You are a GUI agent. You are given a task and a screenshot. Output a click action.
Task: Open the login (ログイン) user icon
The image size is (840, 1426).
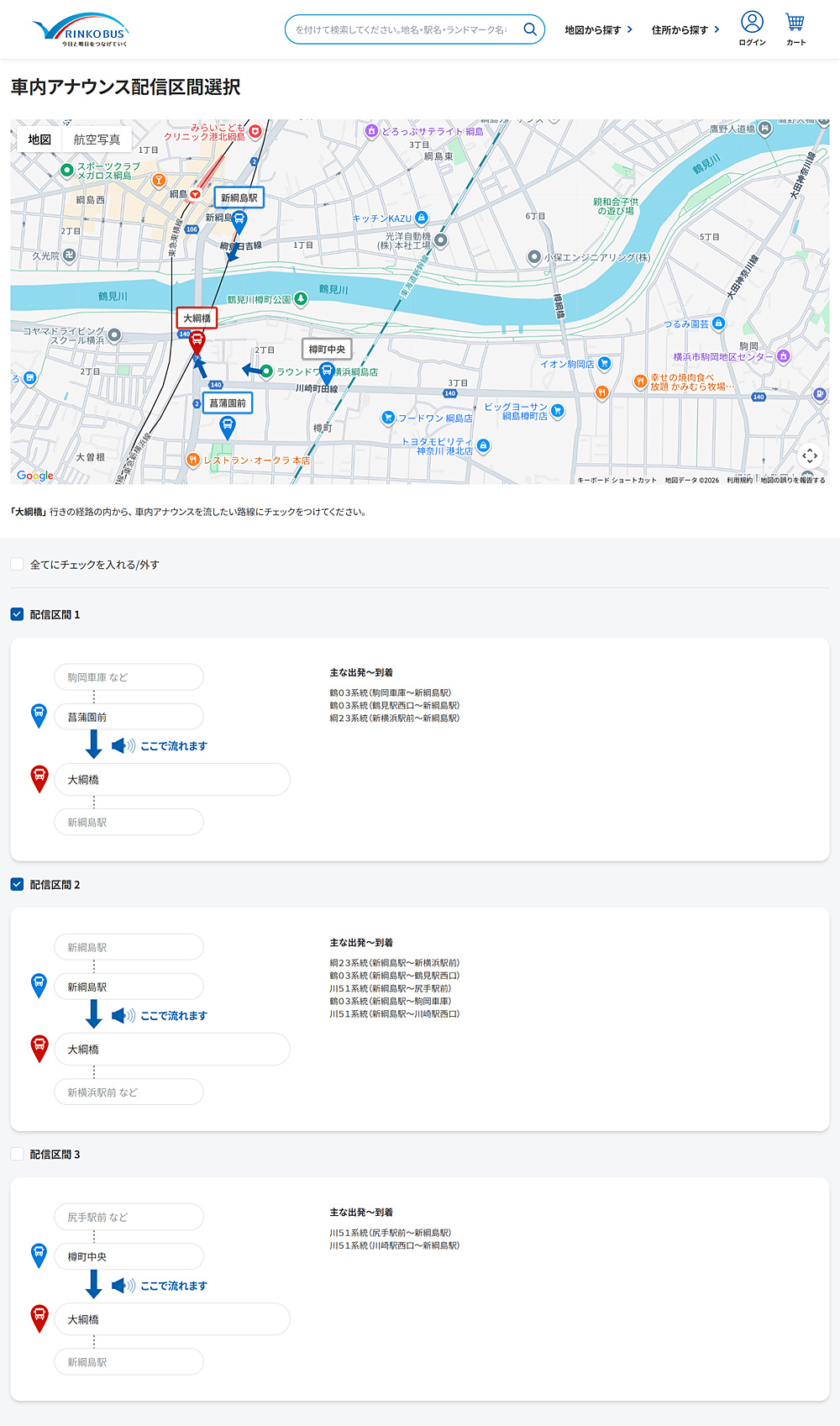point(752,23)
